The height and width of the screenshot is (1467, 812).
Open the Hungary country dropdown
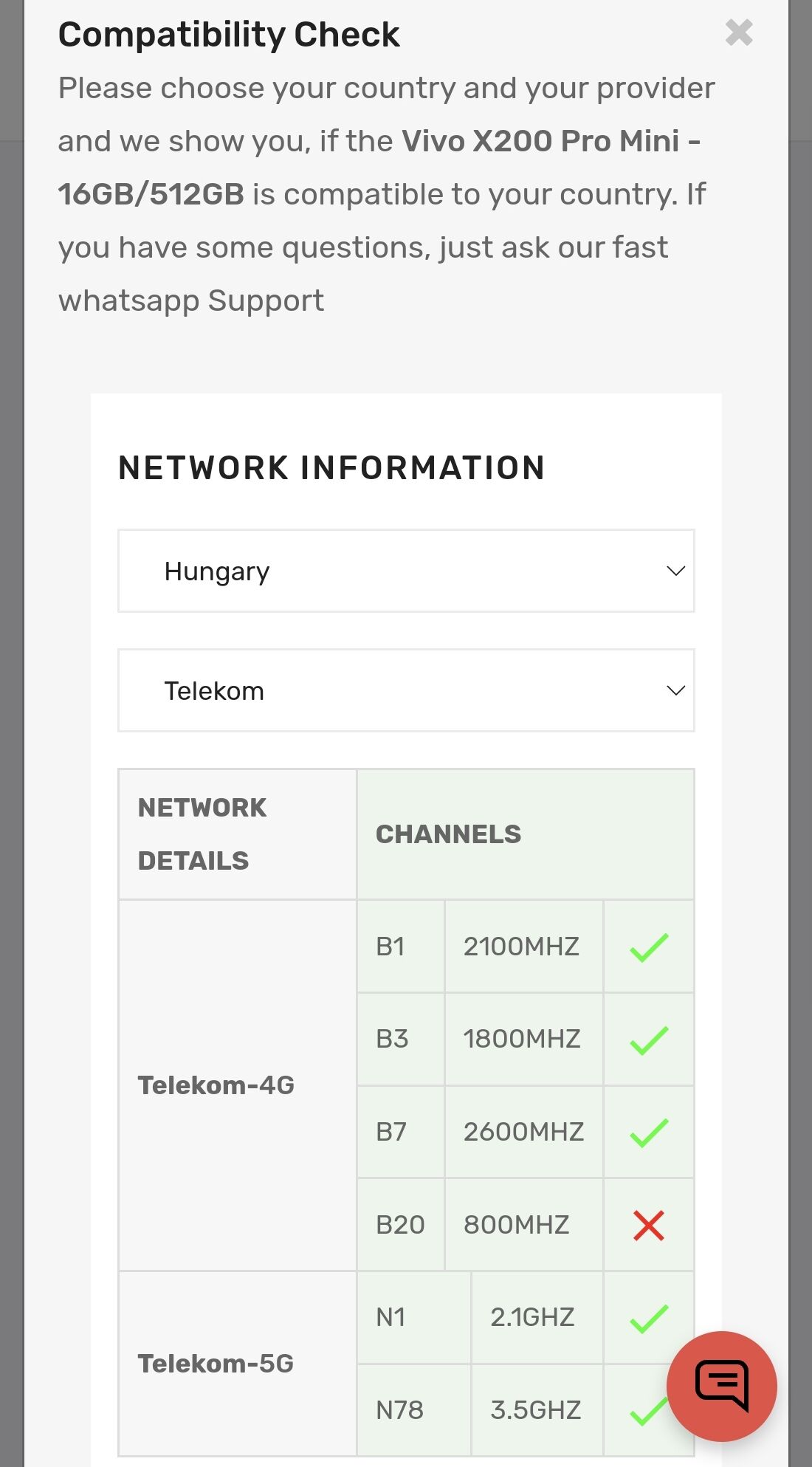tap(406, 571)
